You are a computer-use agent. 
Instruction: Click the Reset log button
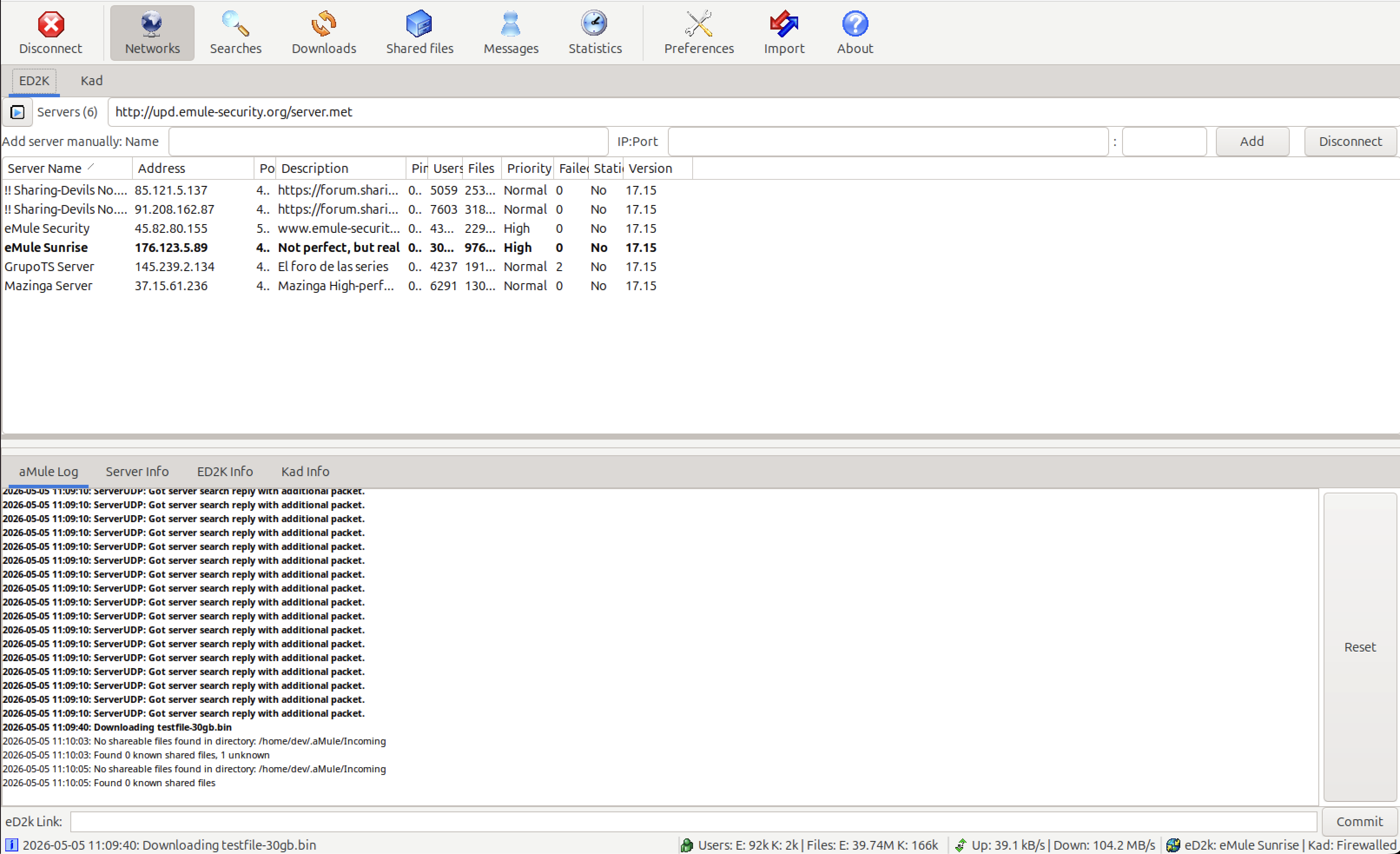click(1360, 647)
